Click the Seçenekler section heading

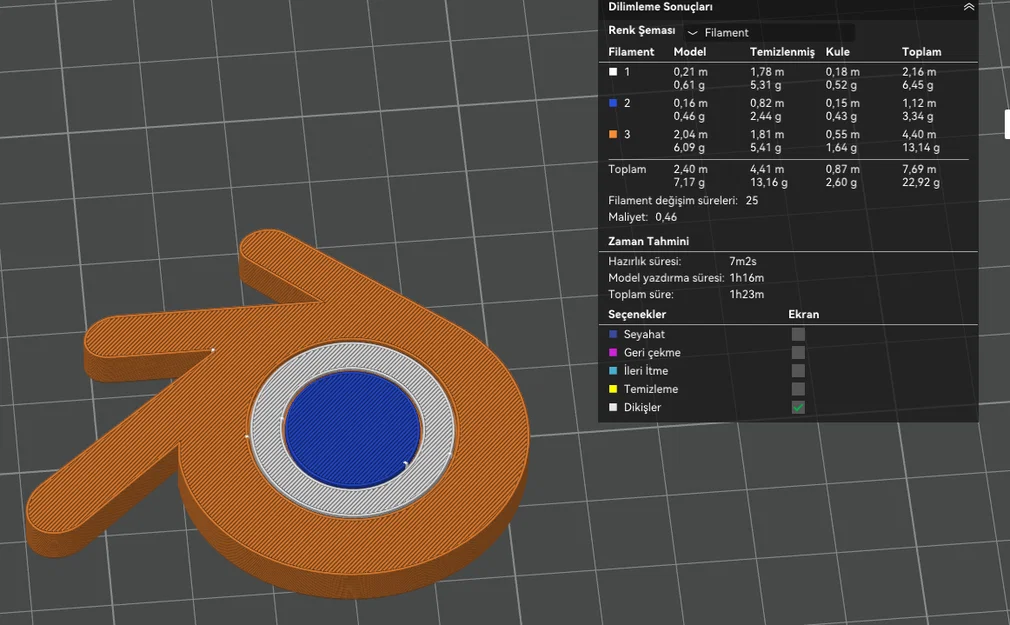pos(637,314)
